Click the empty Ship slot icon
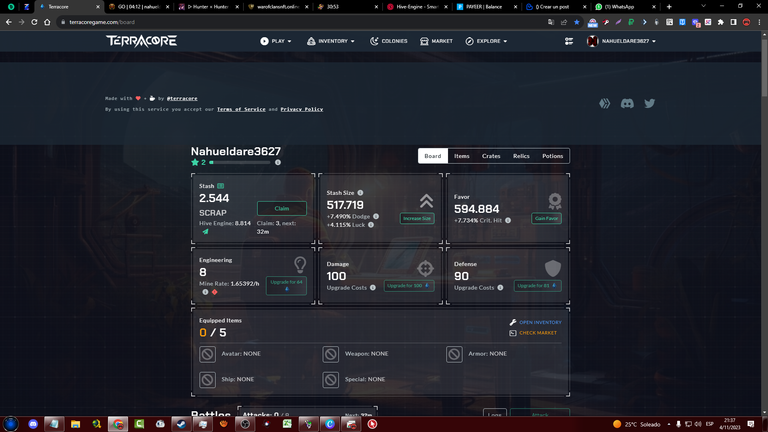 pyautogui.click(x=207, y=379)
